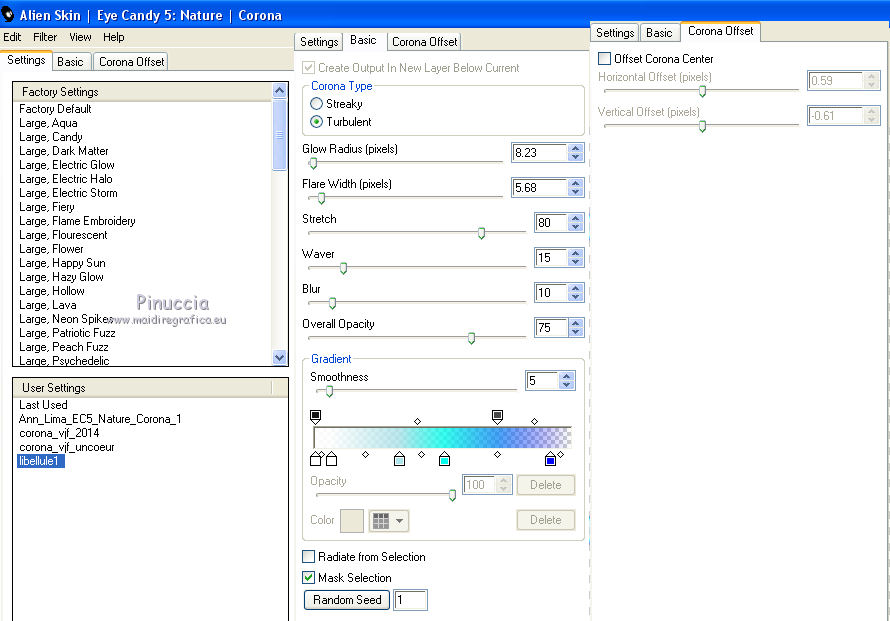Enable Radiate from Selection
890x621 pixels.
click(308, 556)
